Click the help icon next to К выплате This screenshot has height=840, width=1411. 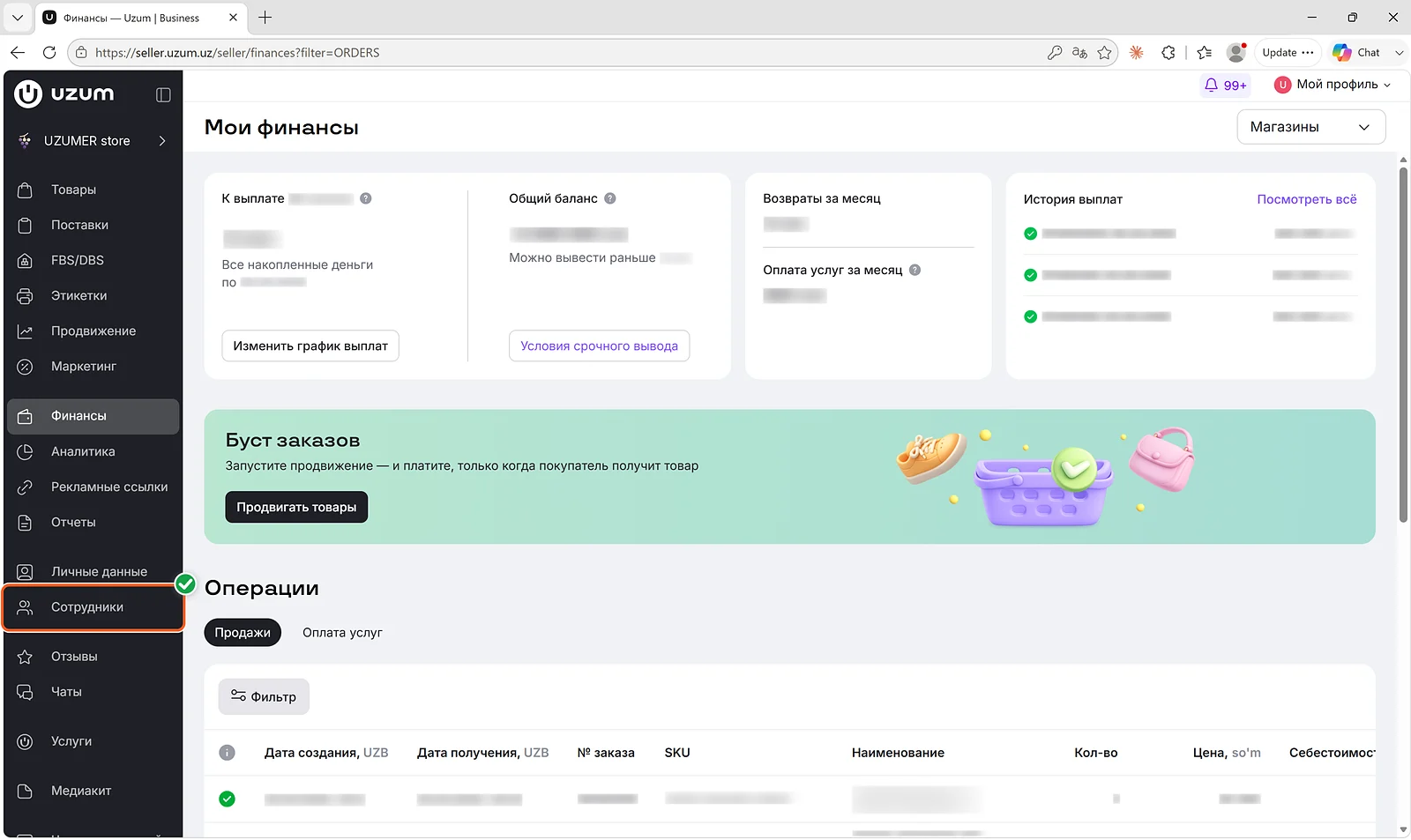(365, 198)
